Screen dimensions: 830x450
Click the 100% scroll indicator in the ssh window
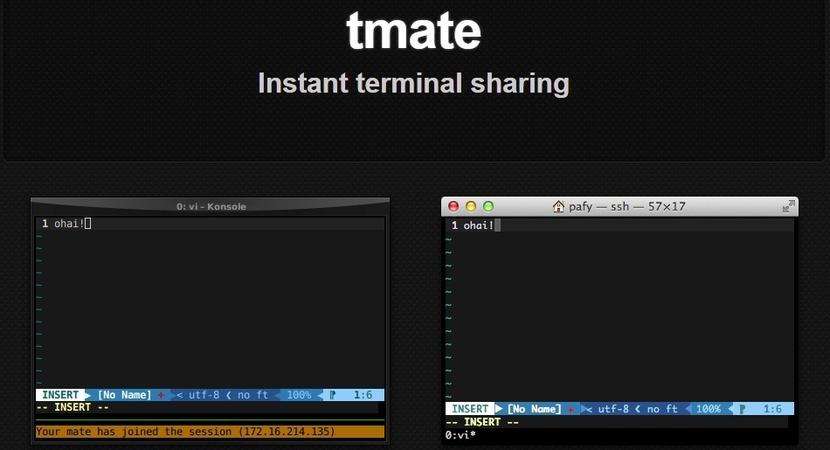707,409
